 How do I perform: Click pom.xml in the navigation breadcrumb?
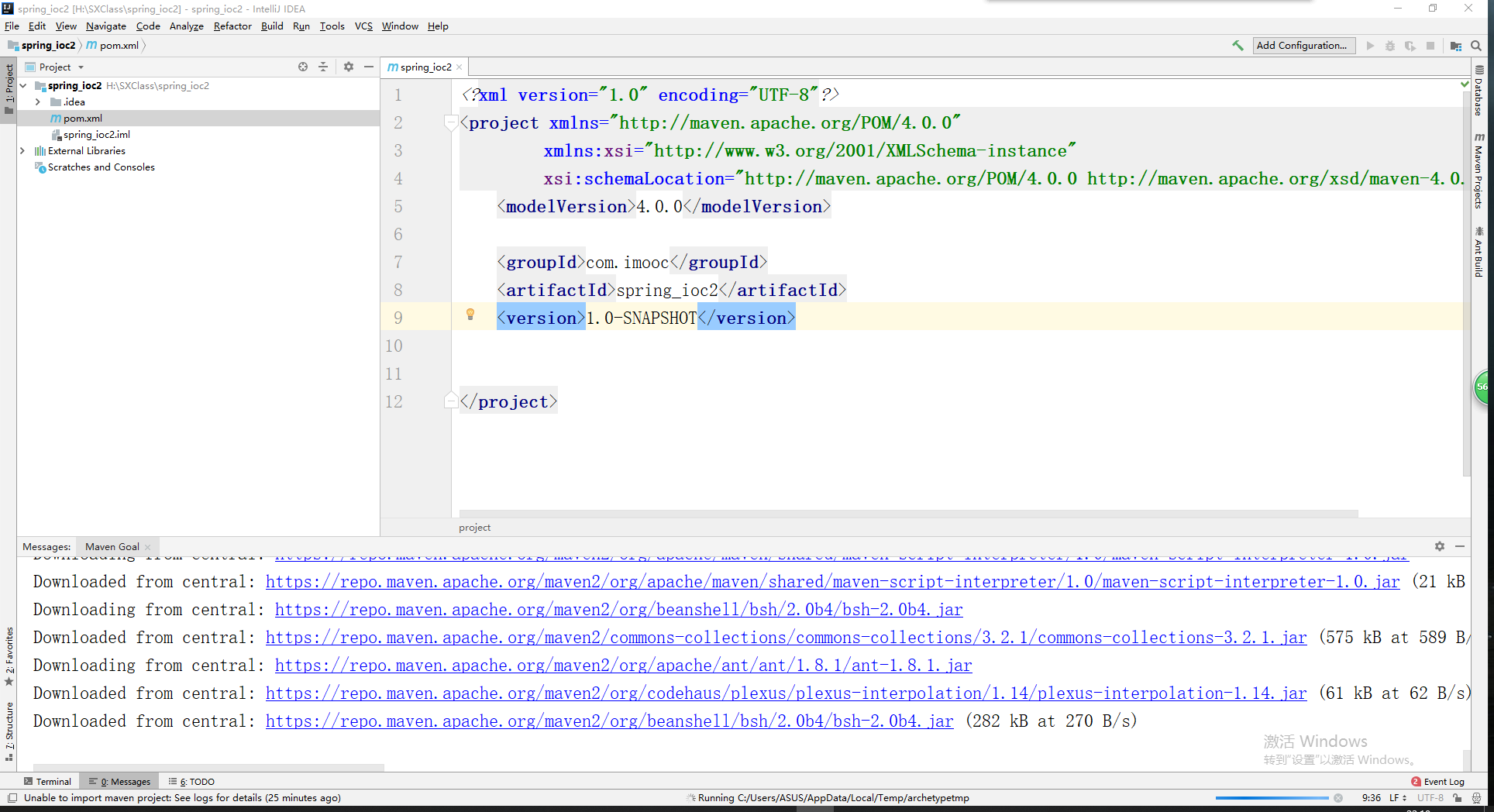point(113,46)
